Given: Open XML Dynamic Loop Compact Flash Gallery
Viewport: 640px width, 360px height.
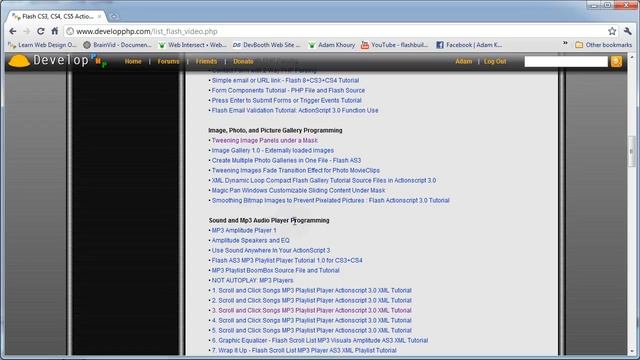Looking at the screenshot, I should coord(324,180).
